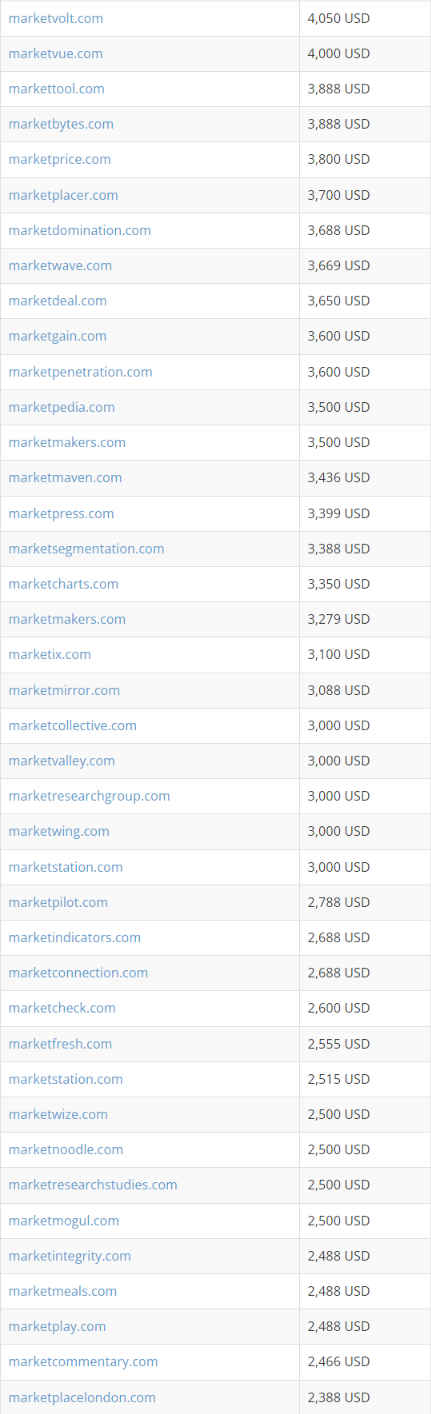Click marketdomination.com in the list
The height and width of the screenshot is (1414, 431).
(80, 230)
